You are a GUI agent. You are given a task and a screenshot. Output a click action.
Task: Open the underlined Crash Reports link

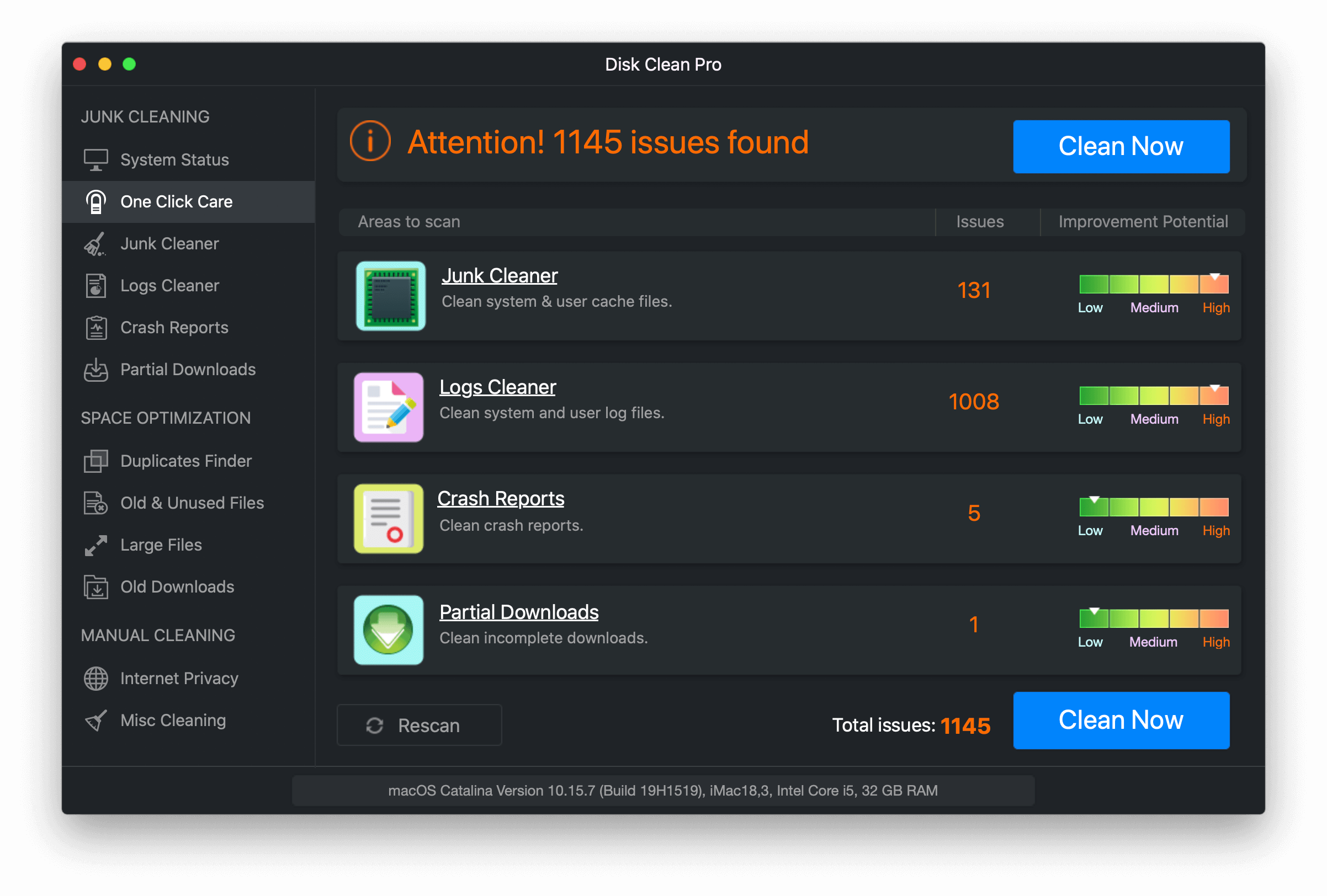click(x=501, y=499)
